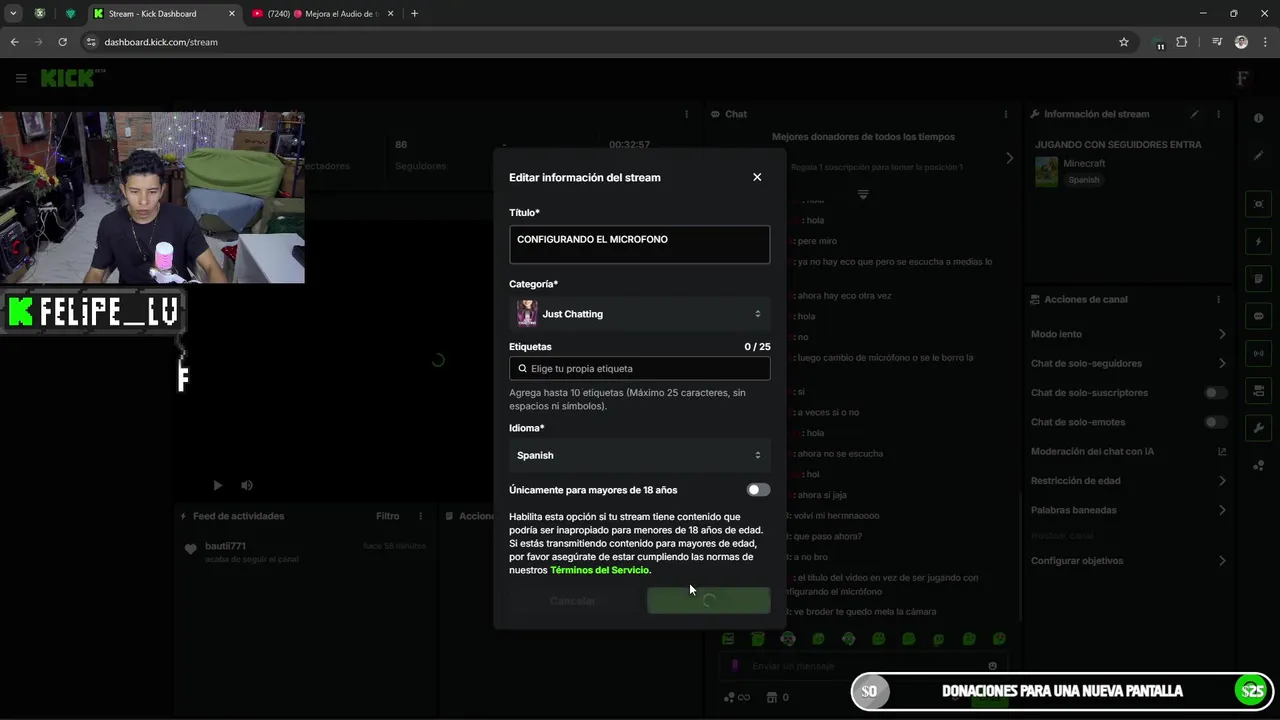Open Moderación del chat con IA external link

[1221, 451]
